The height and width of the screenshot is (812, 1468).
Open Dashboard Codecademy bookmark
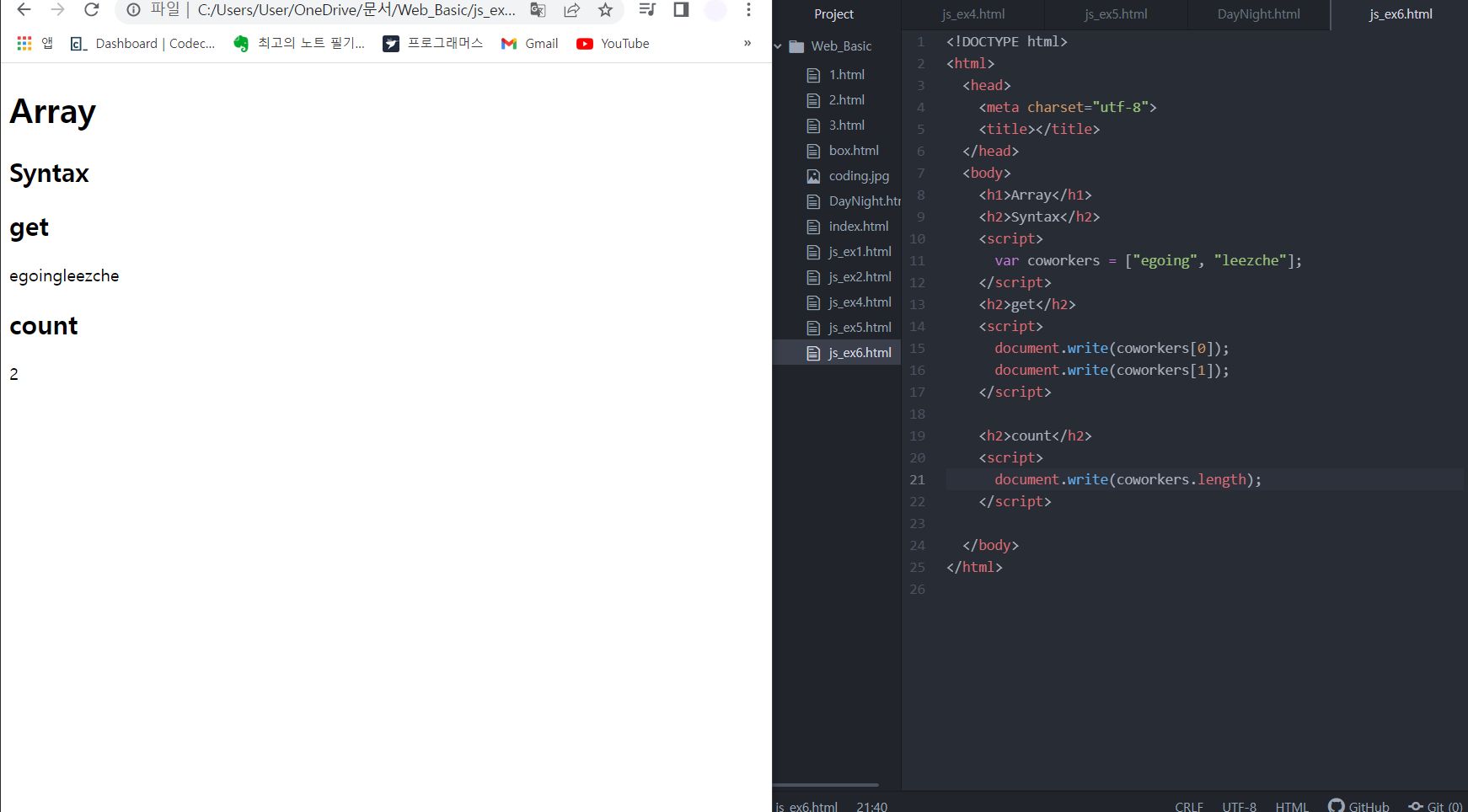(142, 43)
